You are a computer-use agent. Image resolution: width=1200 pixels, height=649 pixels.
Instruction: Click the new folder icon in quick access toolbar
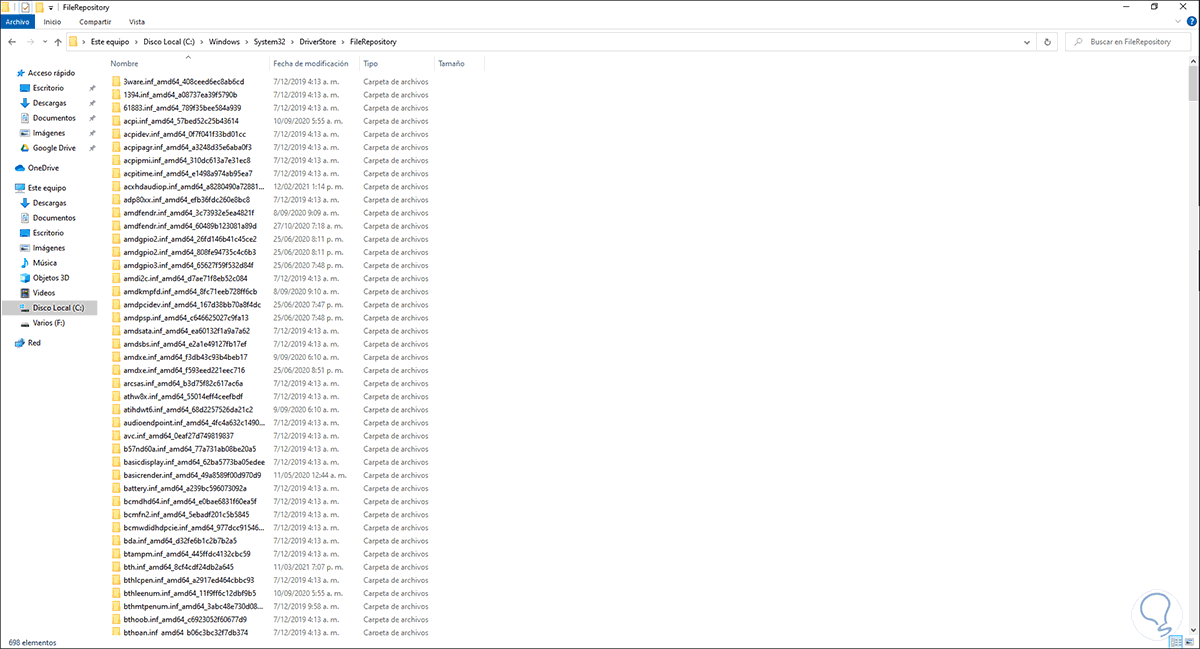pos(40,6)
